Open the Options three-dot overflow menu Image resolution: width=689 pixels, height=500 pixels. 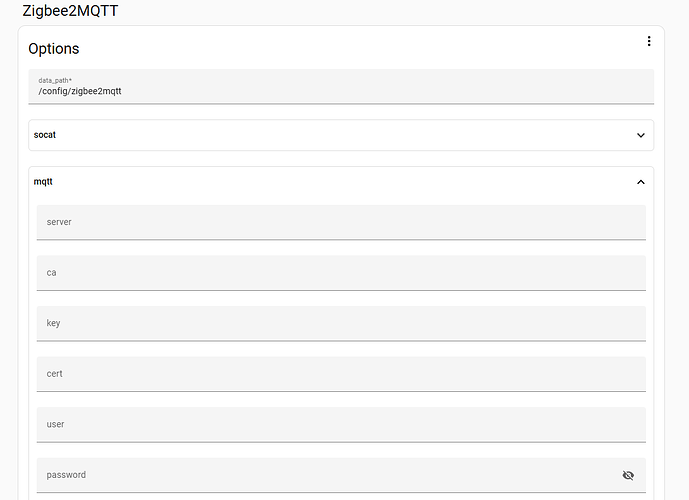pos(648,42)
